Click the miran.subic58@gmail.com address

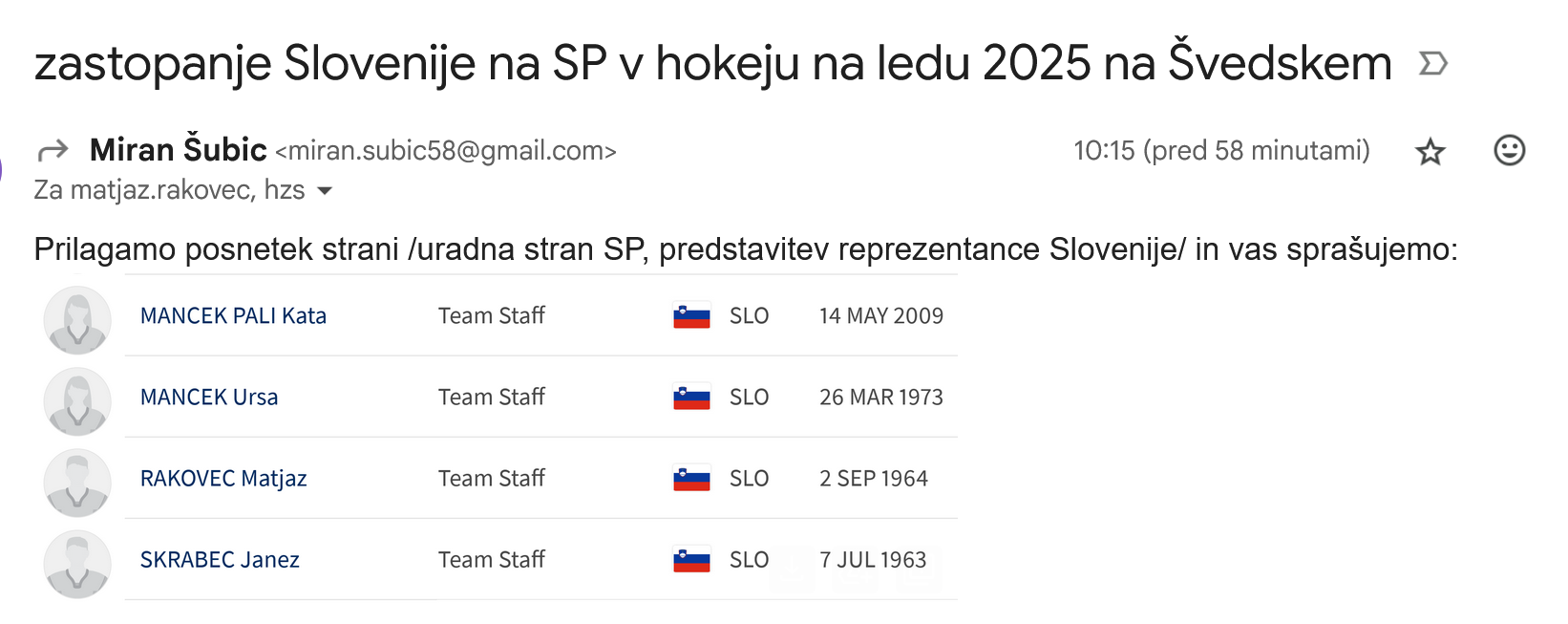pyautogui.click(x=446, y=151)
